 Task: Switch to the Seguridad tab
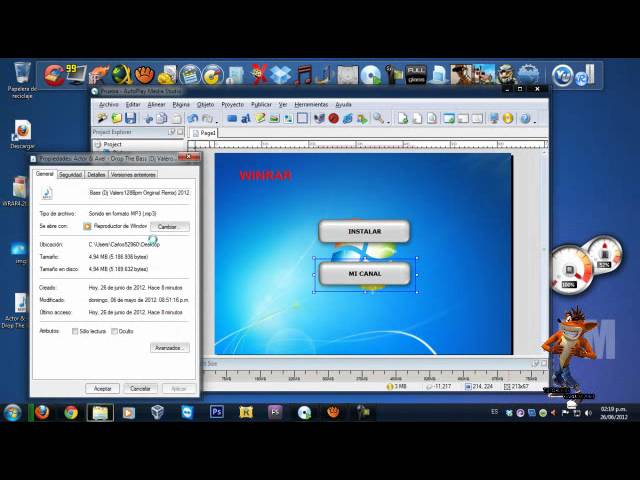[70, 175]
